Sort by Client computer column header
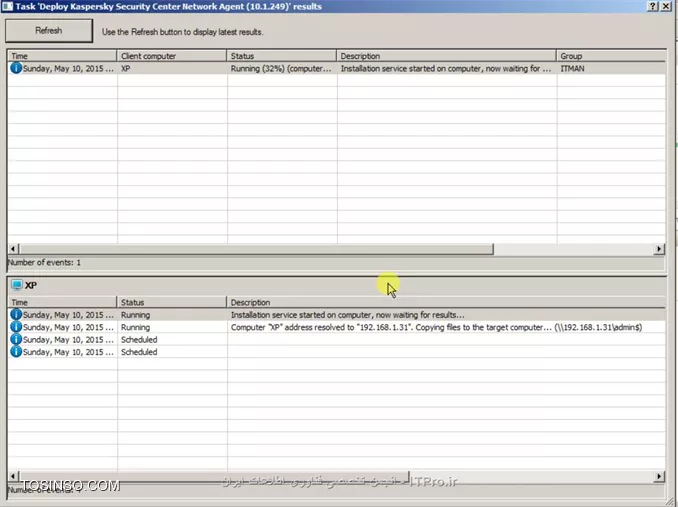Image resolution: width=678 pixels, height=507 pixels. tap(172, 56)
